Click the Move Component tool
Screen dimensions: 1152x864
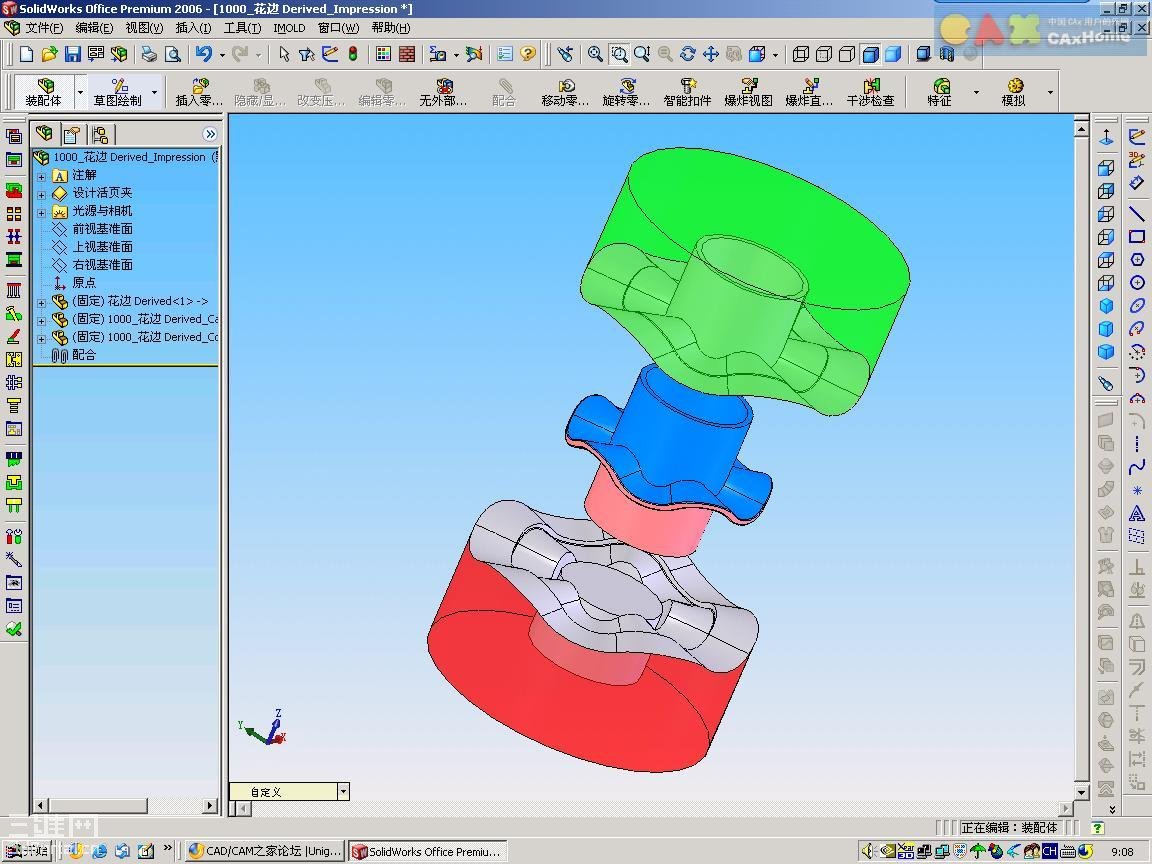pyautogui.click(x=565, y=92)
